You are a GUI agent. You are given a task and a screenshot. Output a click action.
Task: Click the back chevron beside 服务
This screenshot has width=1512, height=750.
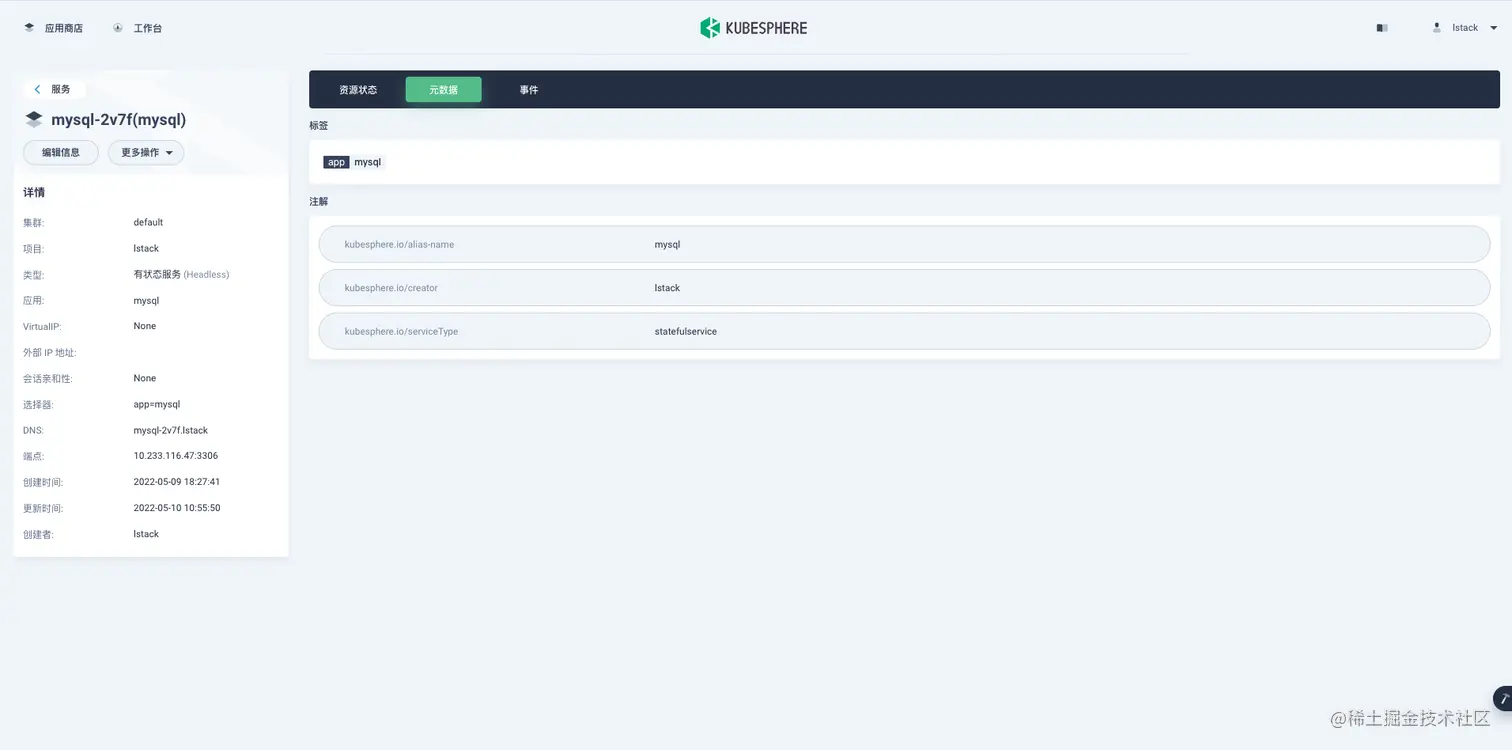[38, 89]
